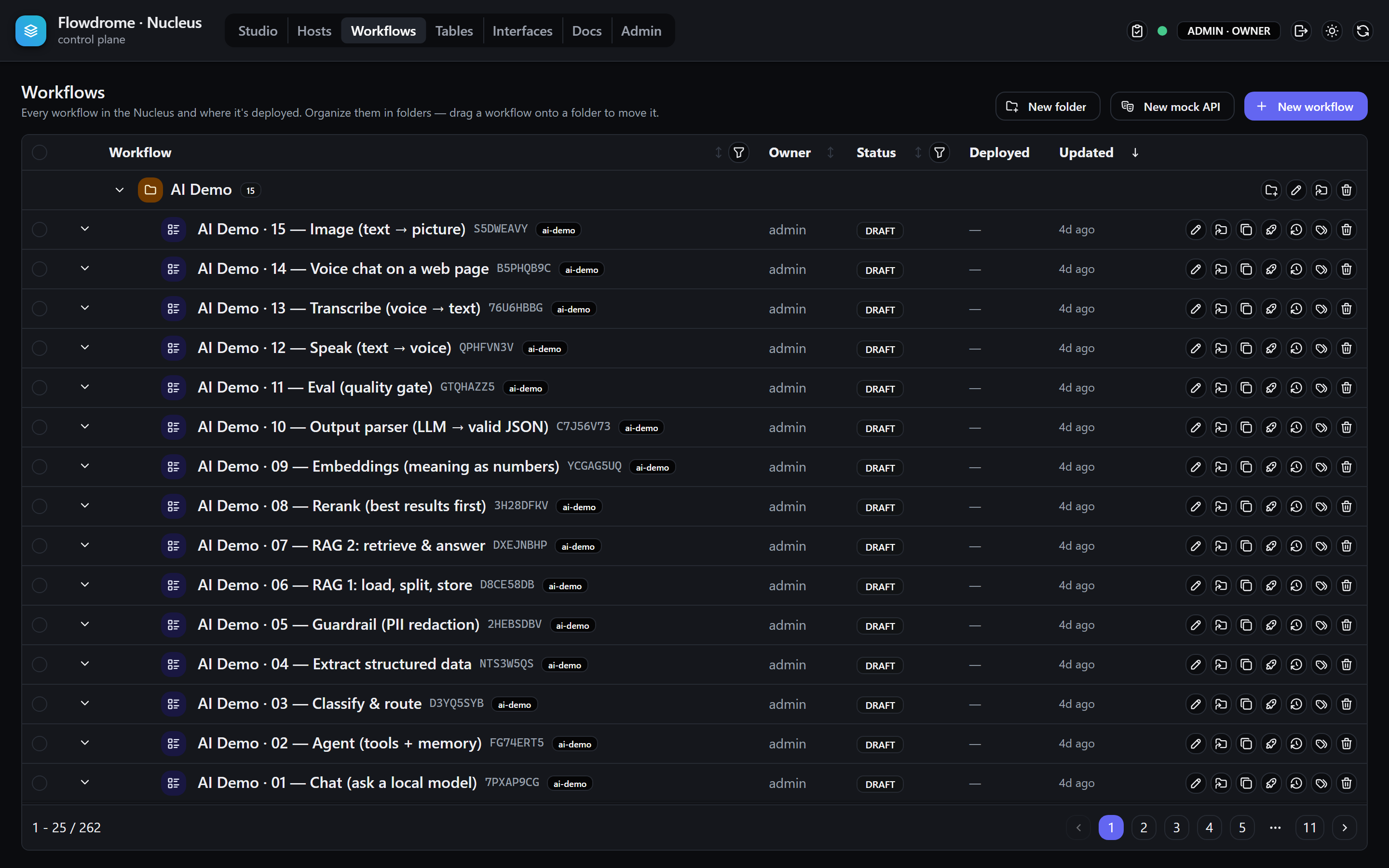Select the AI Demo 08 Rerank checkbox
1389x868 pixels.
point(40,506)
